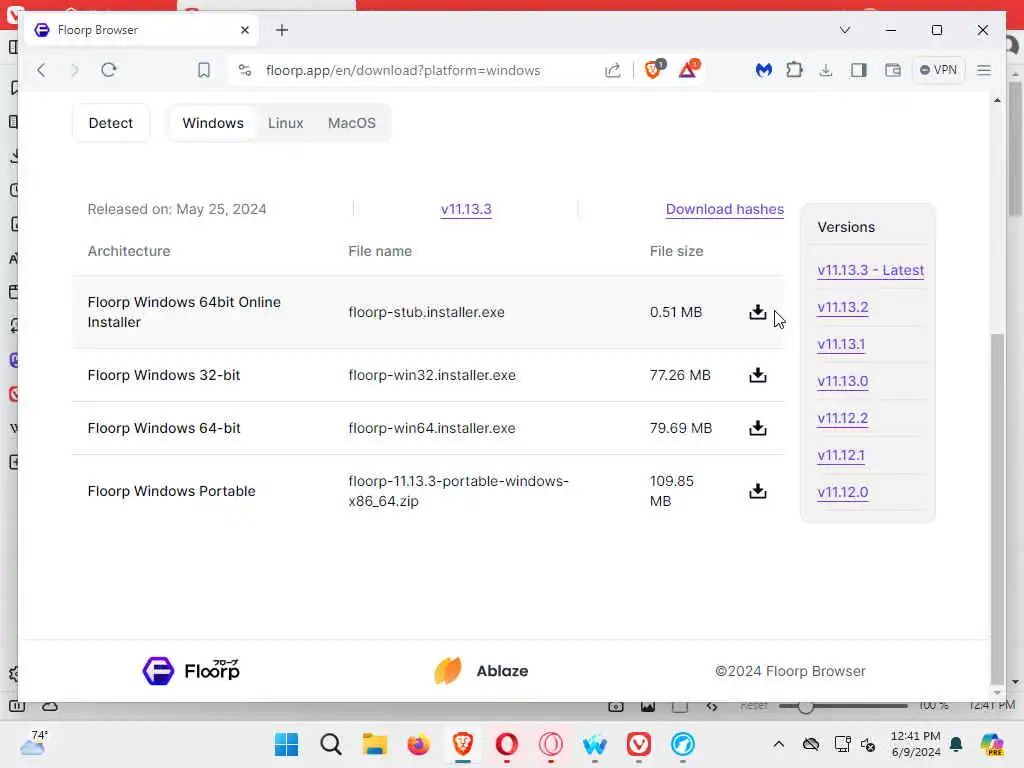This screenshot has width=1024, height=768.
Task: Click "floorp-win64.installer.exe" file name
Action: [x=432, y=428]
